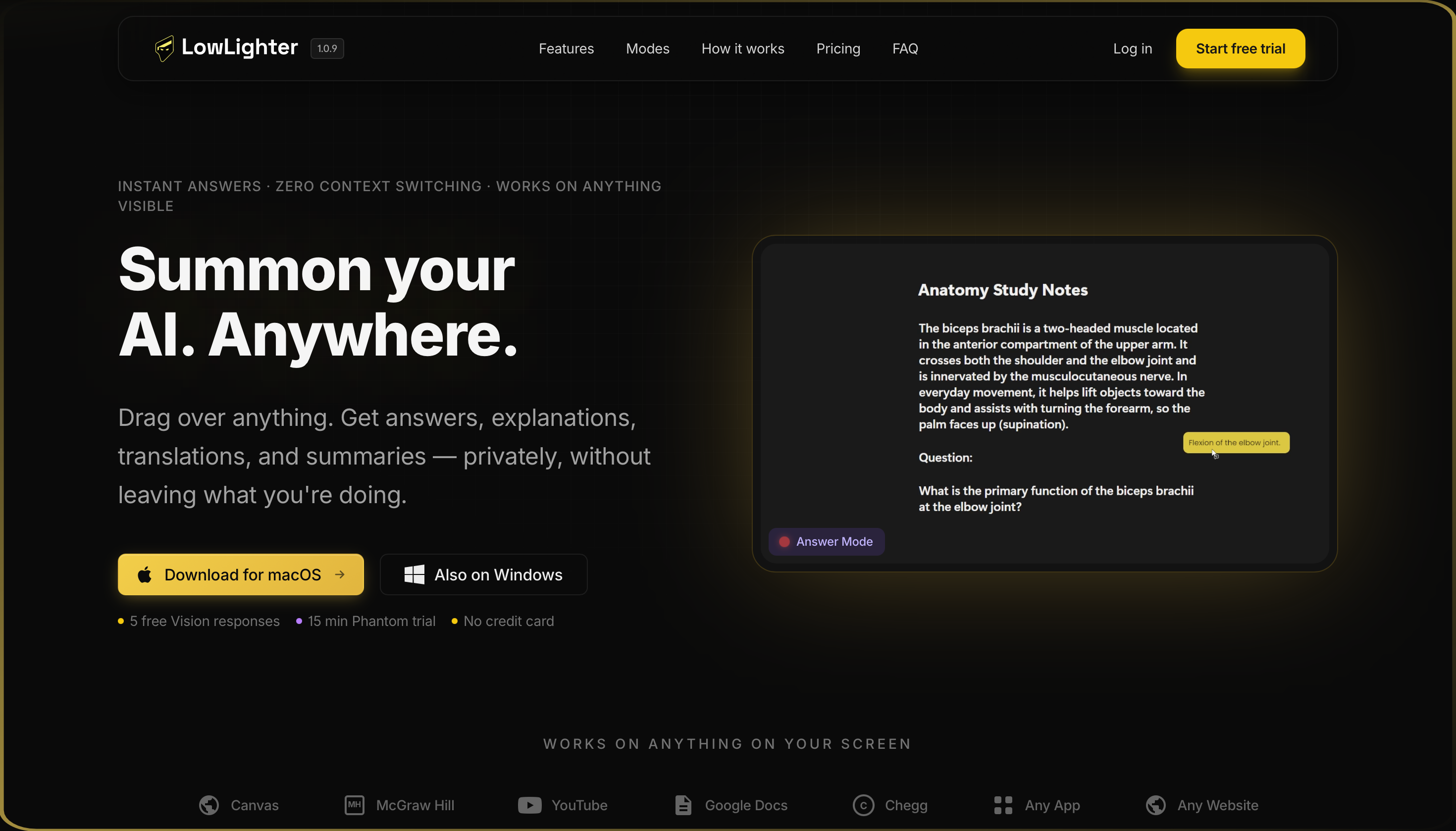Click the Google Docs document icon

click(683, 805)
